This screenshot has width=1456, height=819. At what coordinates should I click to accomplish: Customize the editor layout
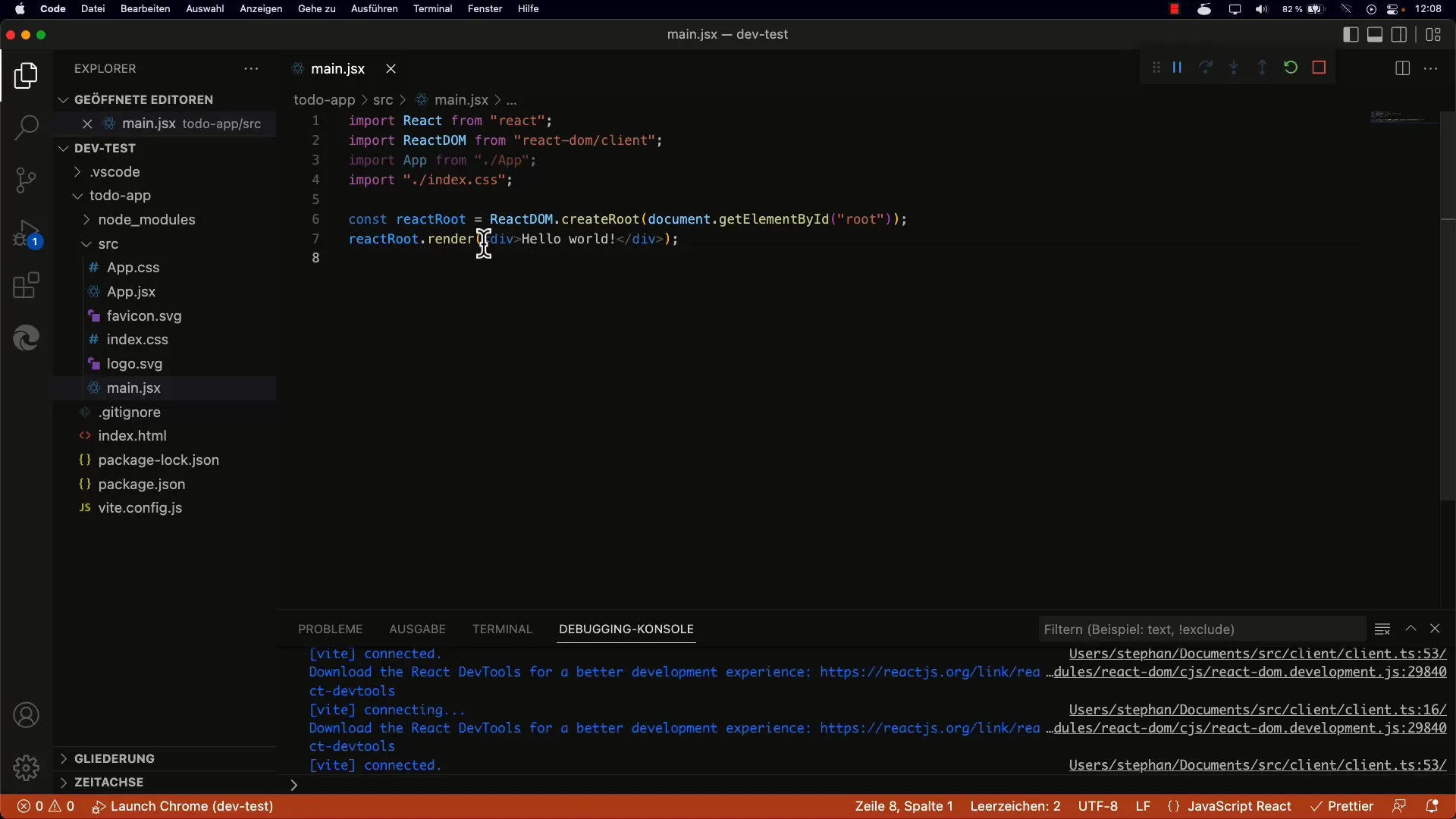tap(1433, 34)
